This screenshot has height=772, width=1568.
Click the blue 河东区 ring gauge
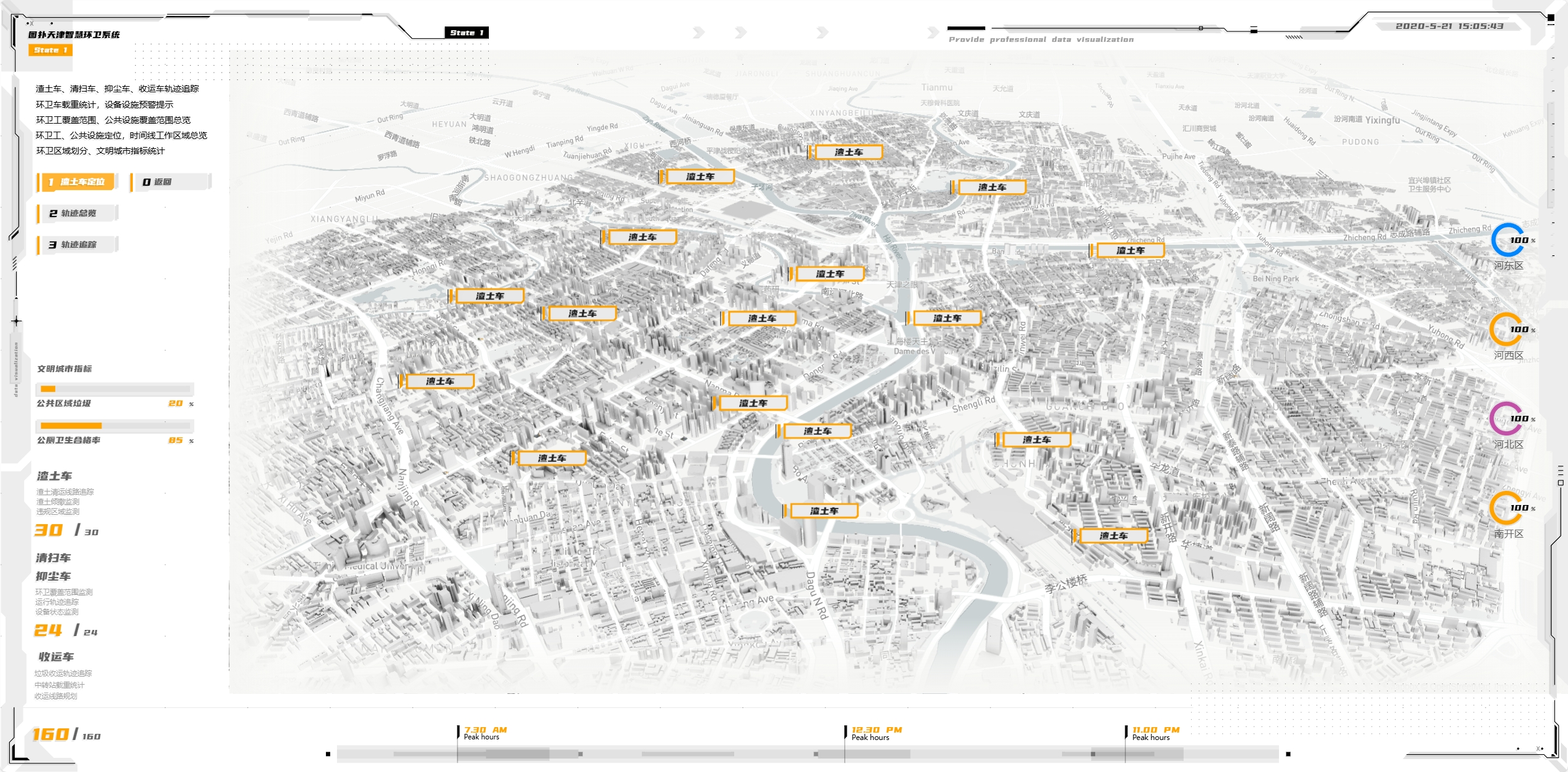point(1507,241)
